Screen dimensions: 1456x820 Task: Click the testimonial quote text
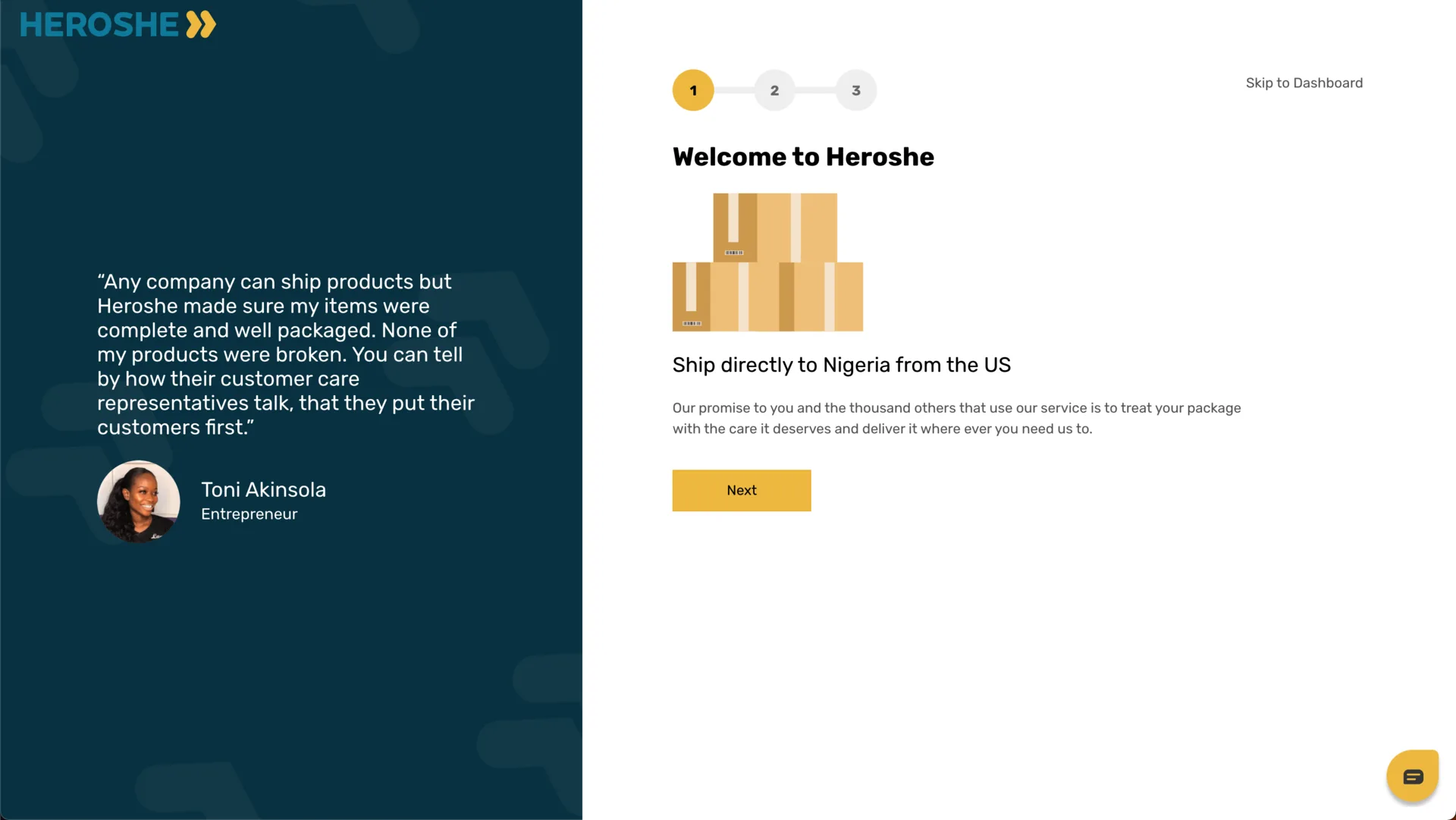pos(286,354)
